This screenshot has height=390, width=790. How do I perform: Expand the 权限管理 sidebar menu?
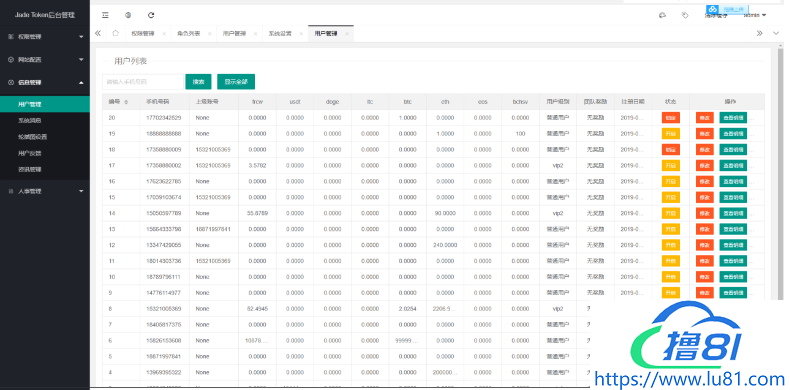45,37
